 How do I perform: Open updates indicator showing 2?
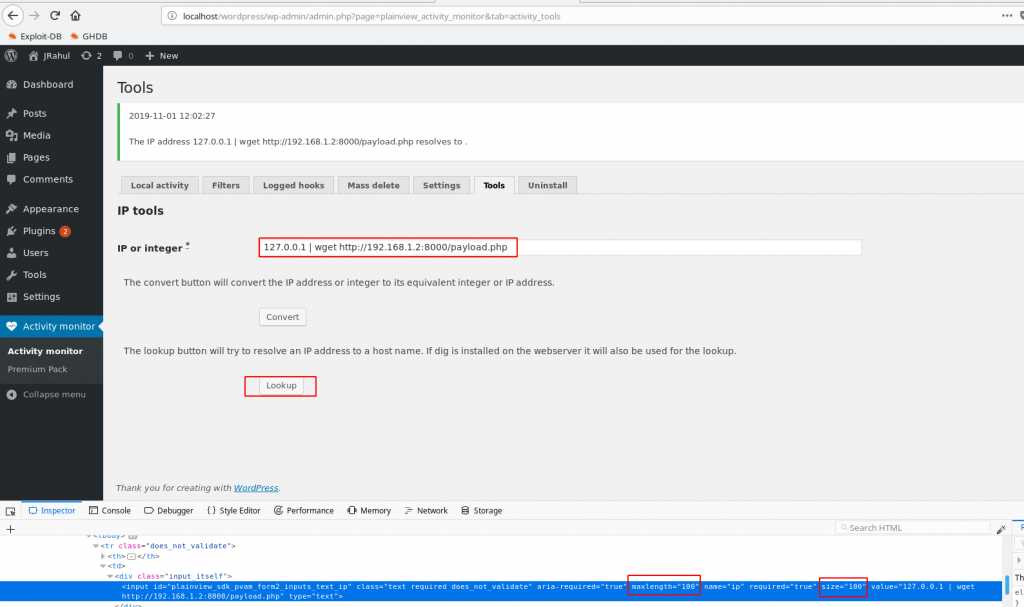point(91,56)
